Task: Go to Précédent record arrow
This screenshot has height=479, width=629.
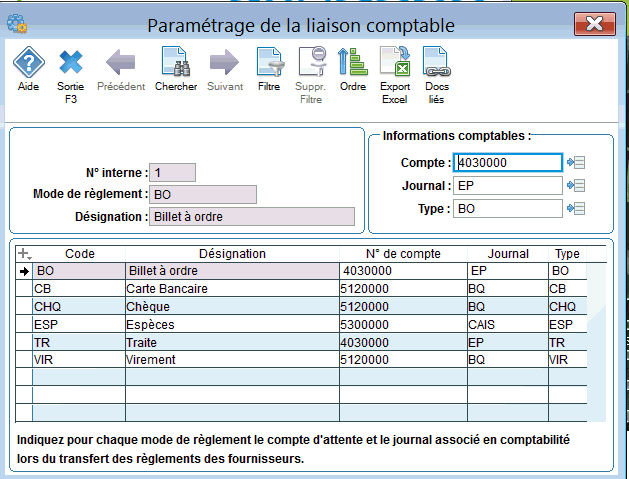Action: 121,69
